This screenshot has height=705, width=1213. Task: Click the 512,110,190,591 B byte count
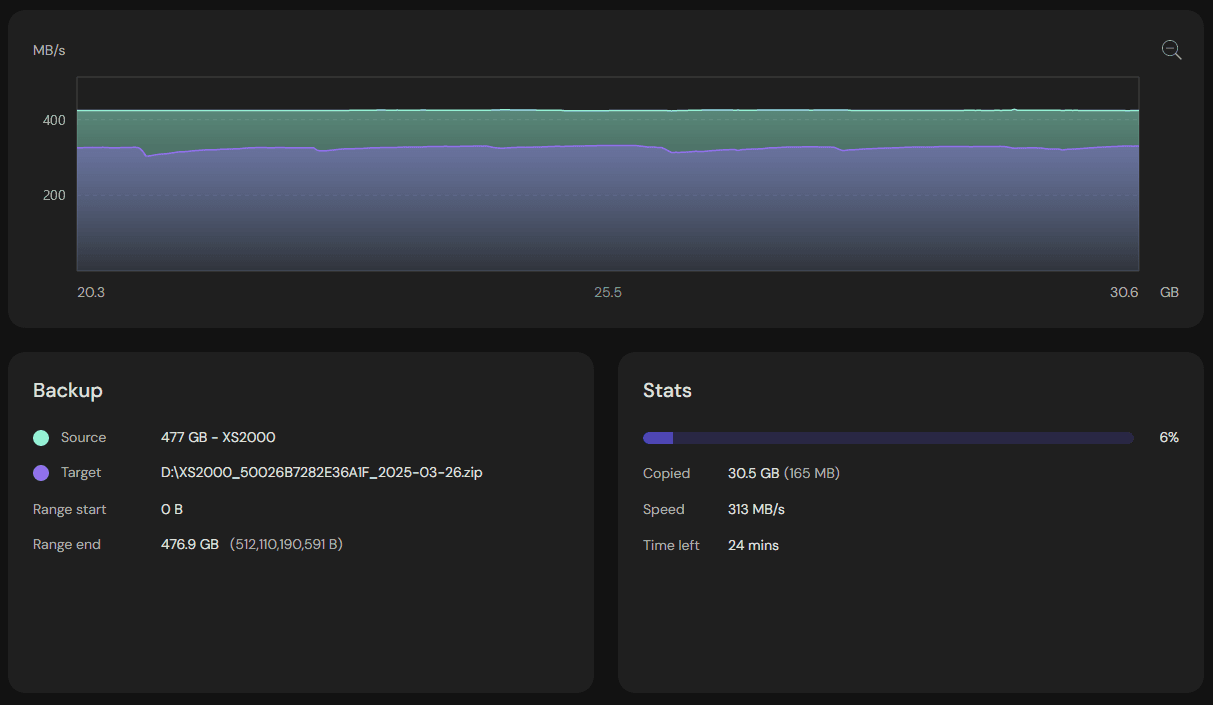click(x=286, y=545)
